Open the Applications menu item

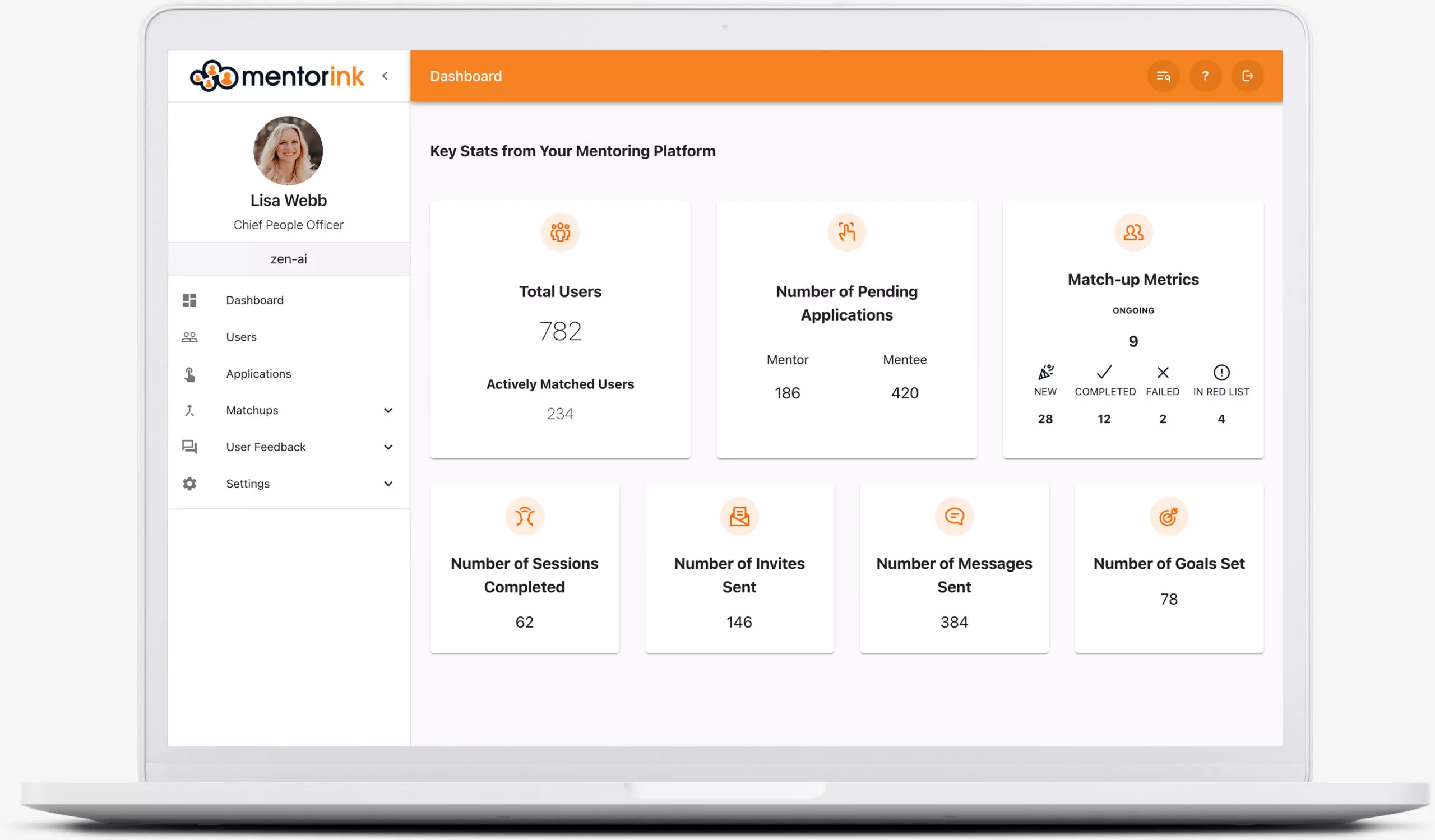258,374
